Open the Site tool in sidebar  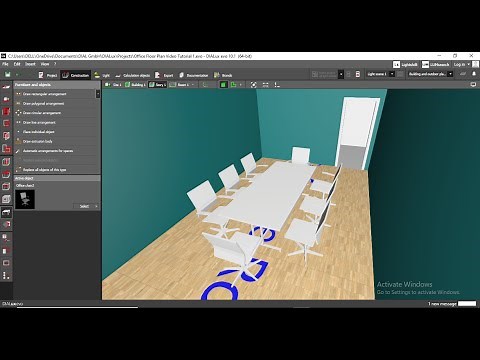(x=6, y=87)
